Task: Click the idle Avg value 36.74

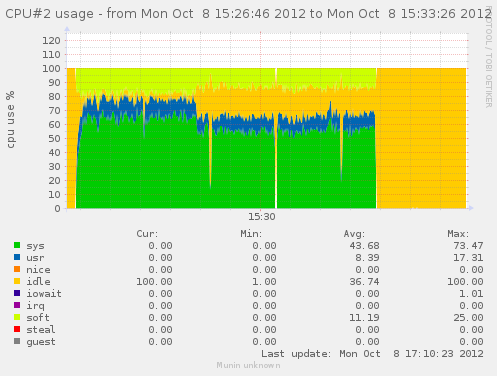Action: [364, 282]
